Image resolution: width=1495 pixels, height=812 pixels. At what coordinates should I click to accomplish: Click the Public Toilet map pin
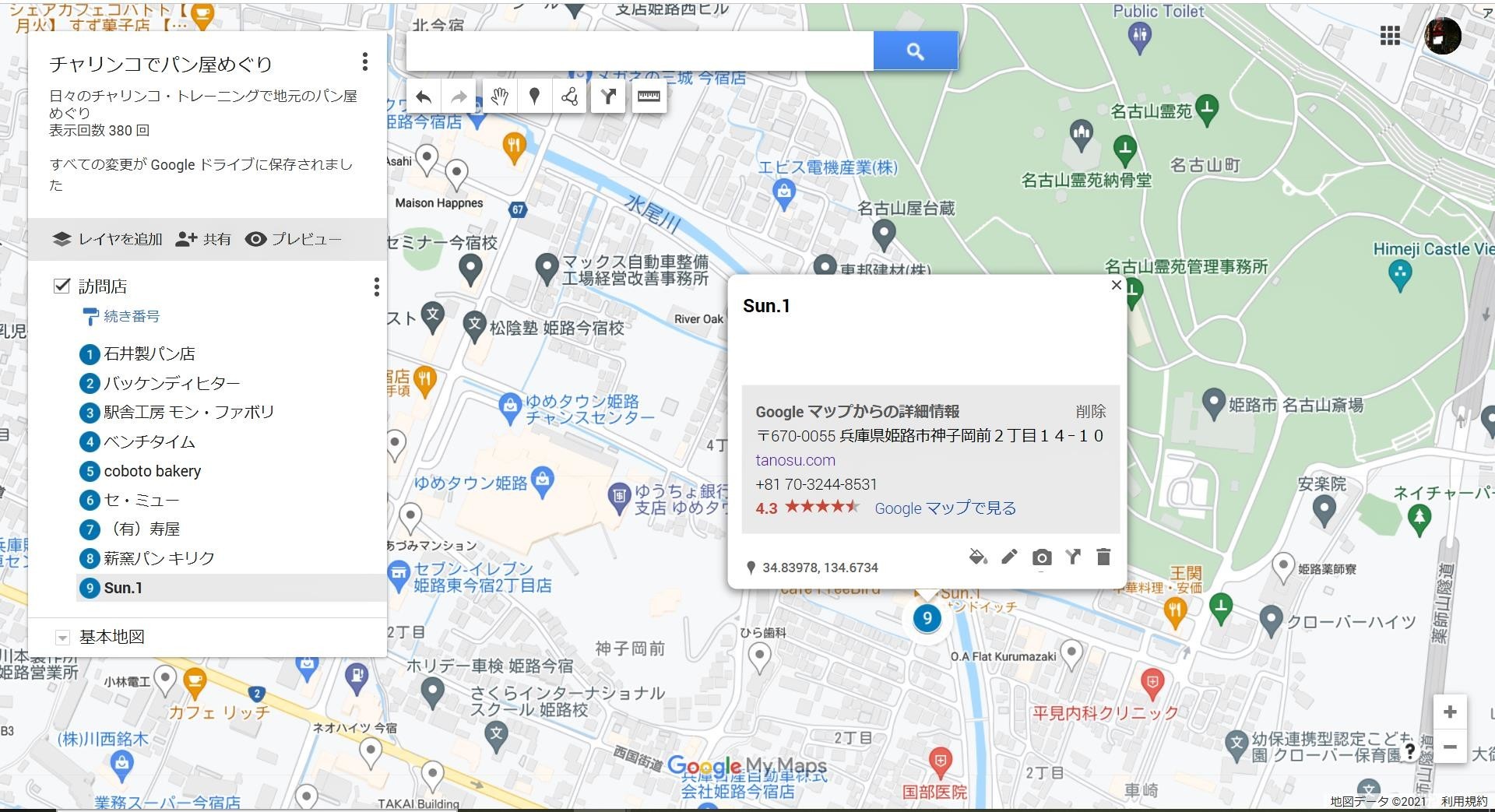(x=1140, y=37)
